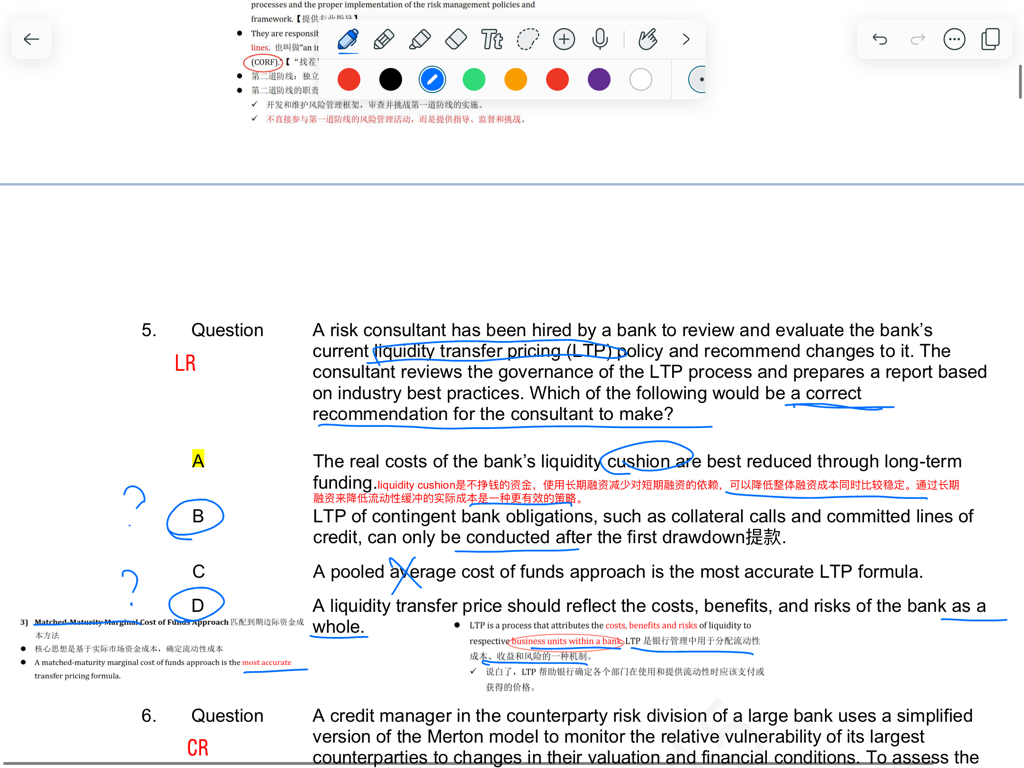This screenshot has height=768, width=1024.
Task: Go back with the left arrow button
Action: tap(31, 39)
